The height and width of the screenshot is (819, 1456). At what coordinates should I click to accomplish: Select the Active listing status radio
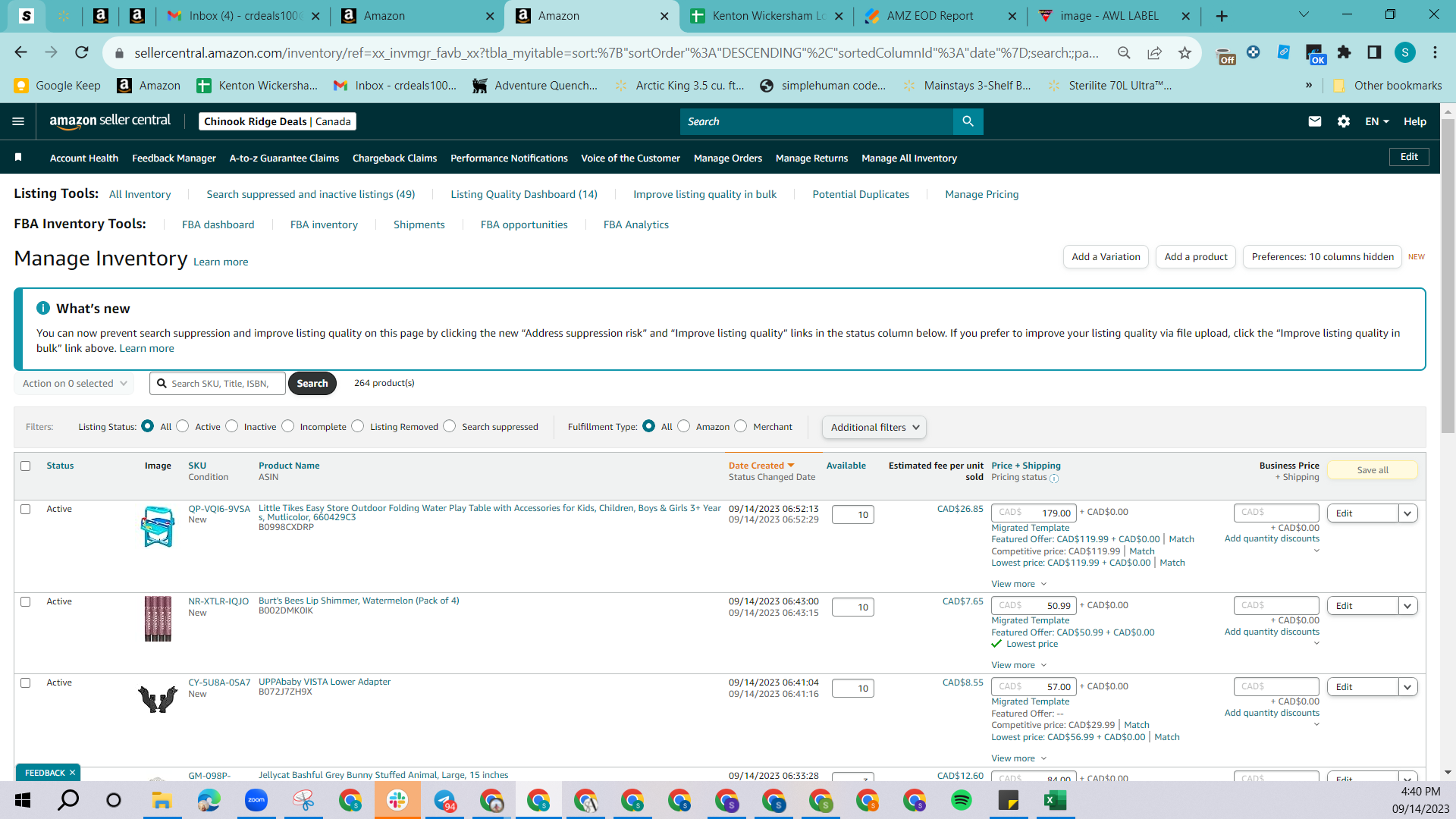[183, 426]
